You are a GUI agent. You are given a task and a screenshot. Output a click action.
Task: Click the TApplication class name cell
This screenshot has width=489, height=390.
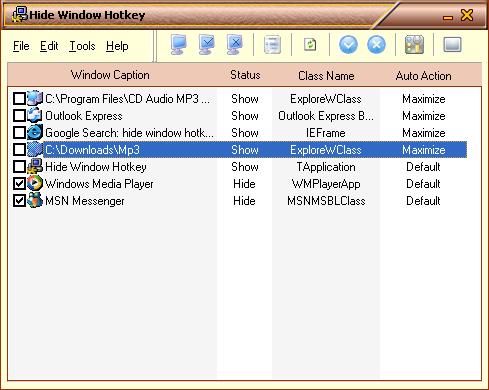coord(326,167)
